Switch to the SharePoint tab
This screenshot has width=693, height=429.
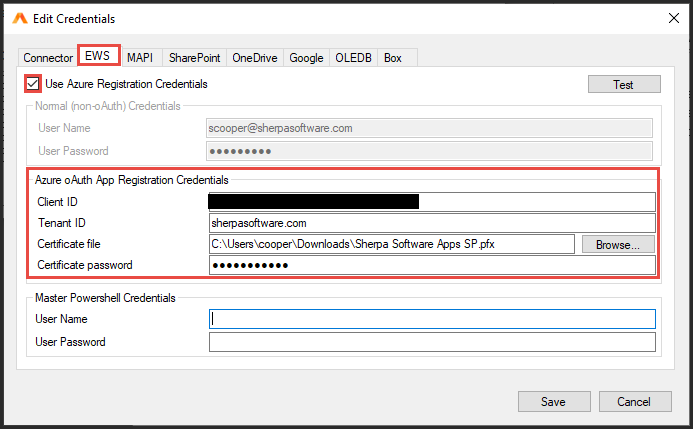pos(194,58)
